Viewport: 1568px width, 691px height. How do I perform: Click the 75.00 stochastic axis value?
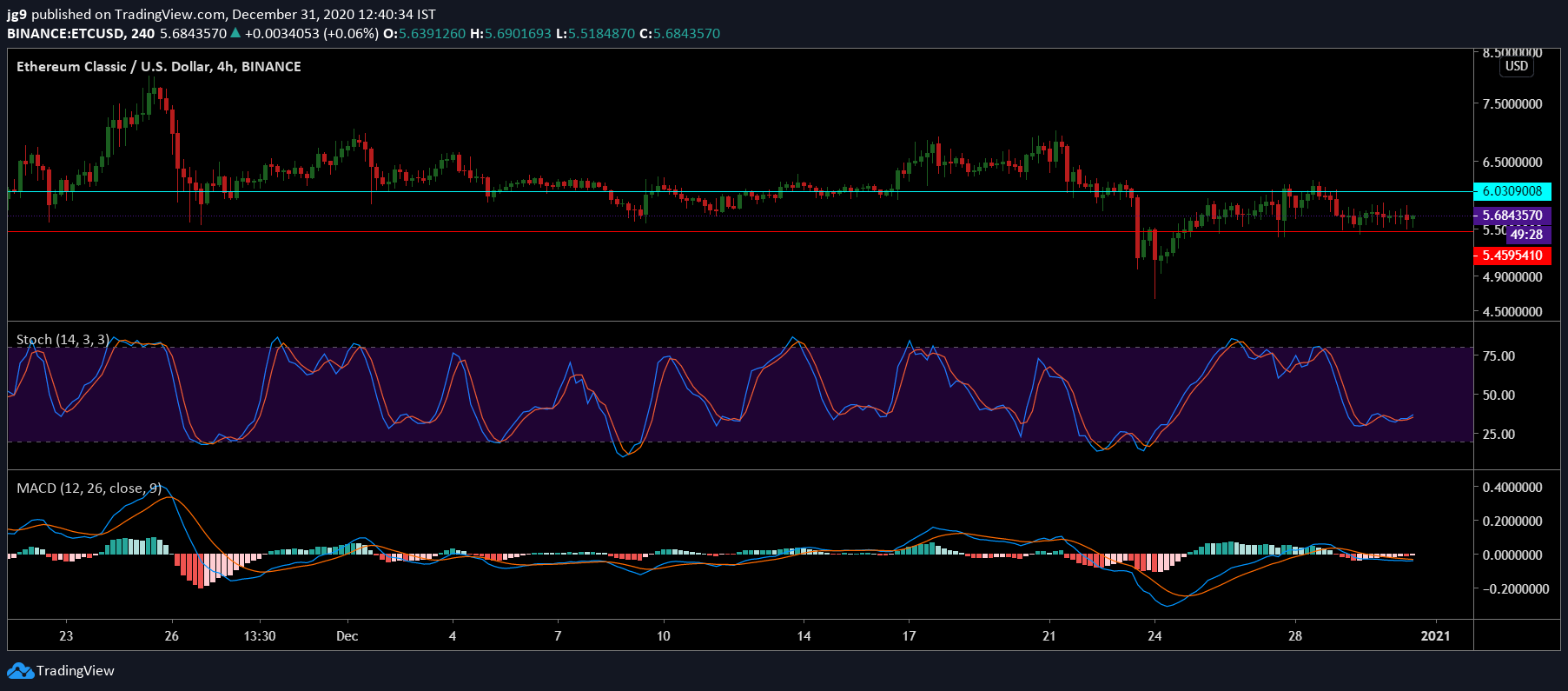tap(1499, 356)
